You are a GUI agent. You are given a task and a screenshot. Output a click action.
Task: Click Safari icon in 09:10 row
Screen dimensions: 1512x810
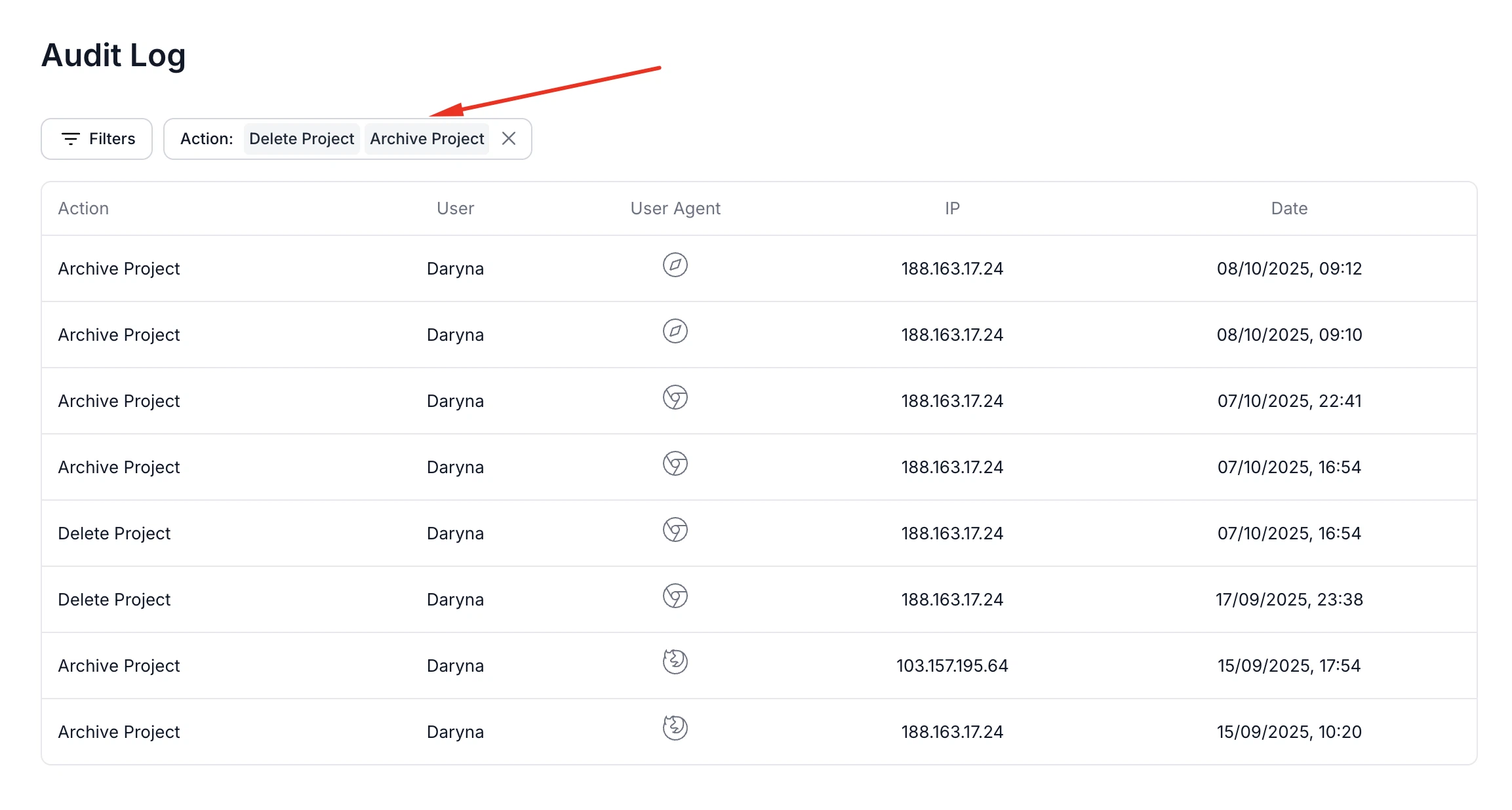(x=675, y=332)
